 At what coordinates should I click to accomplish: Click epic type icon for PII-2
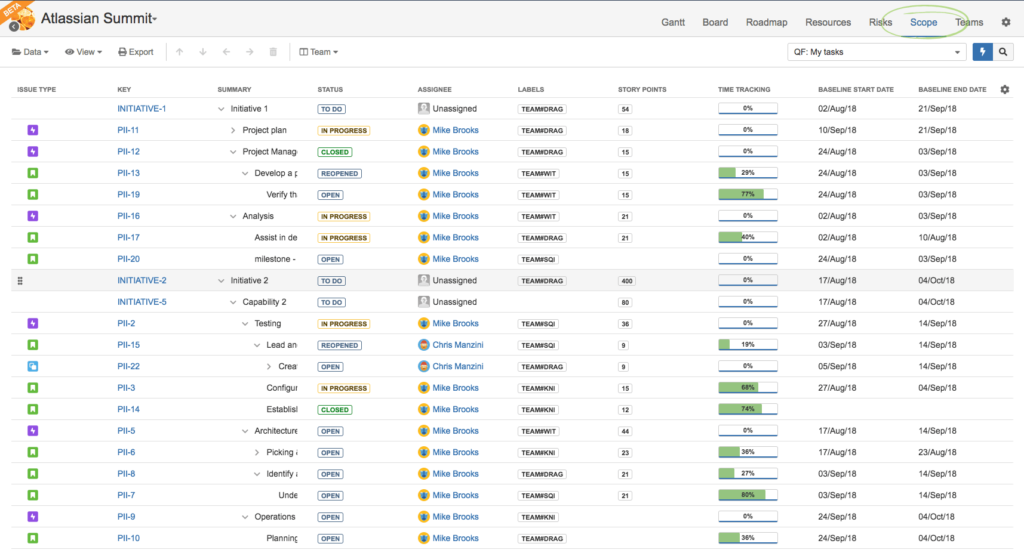(33, 323)
